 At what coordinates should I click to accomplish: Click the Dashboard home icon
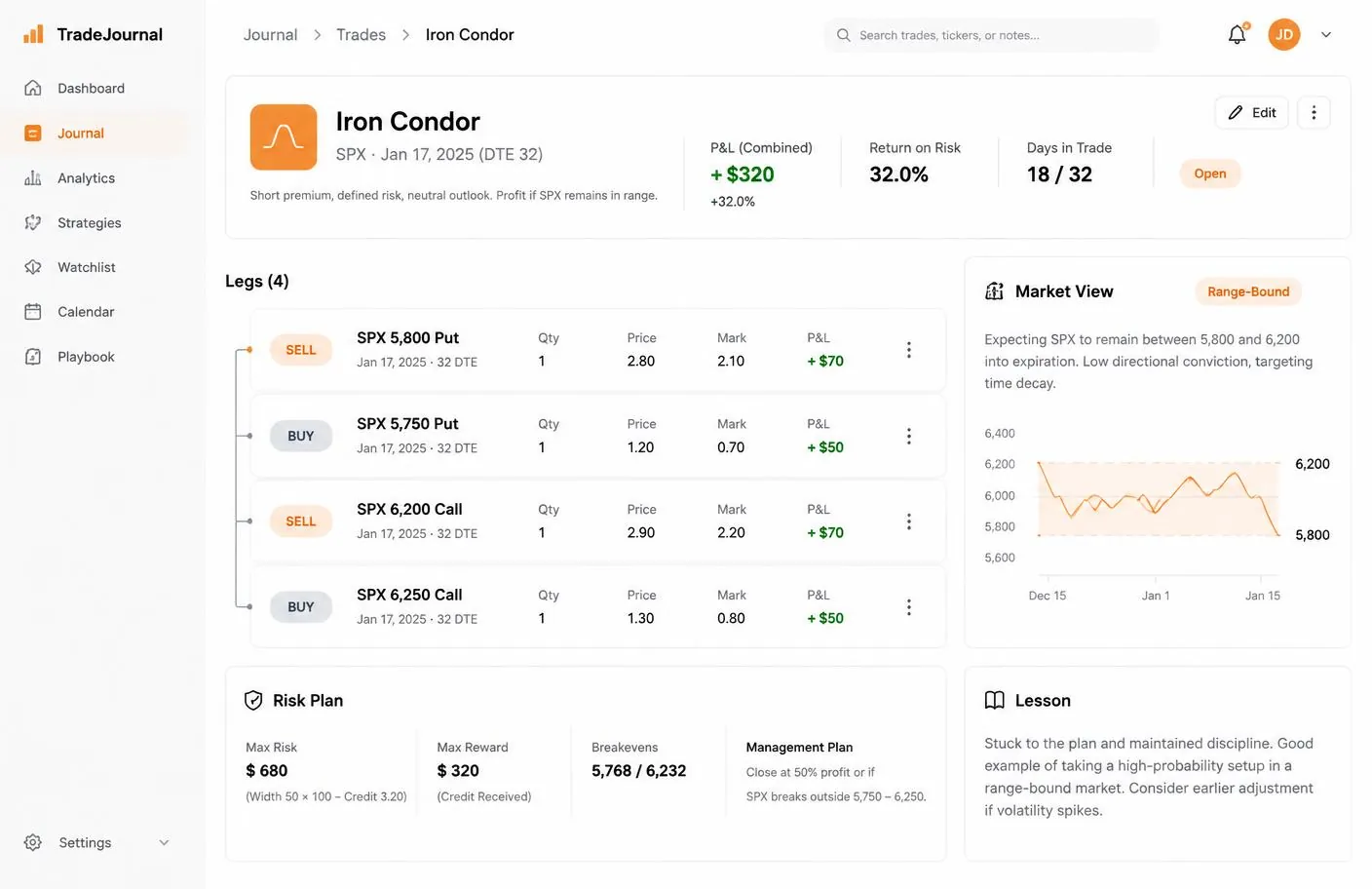[x=33, y=88]
